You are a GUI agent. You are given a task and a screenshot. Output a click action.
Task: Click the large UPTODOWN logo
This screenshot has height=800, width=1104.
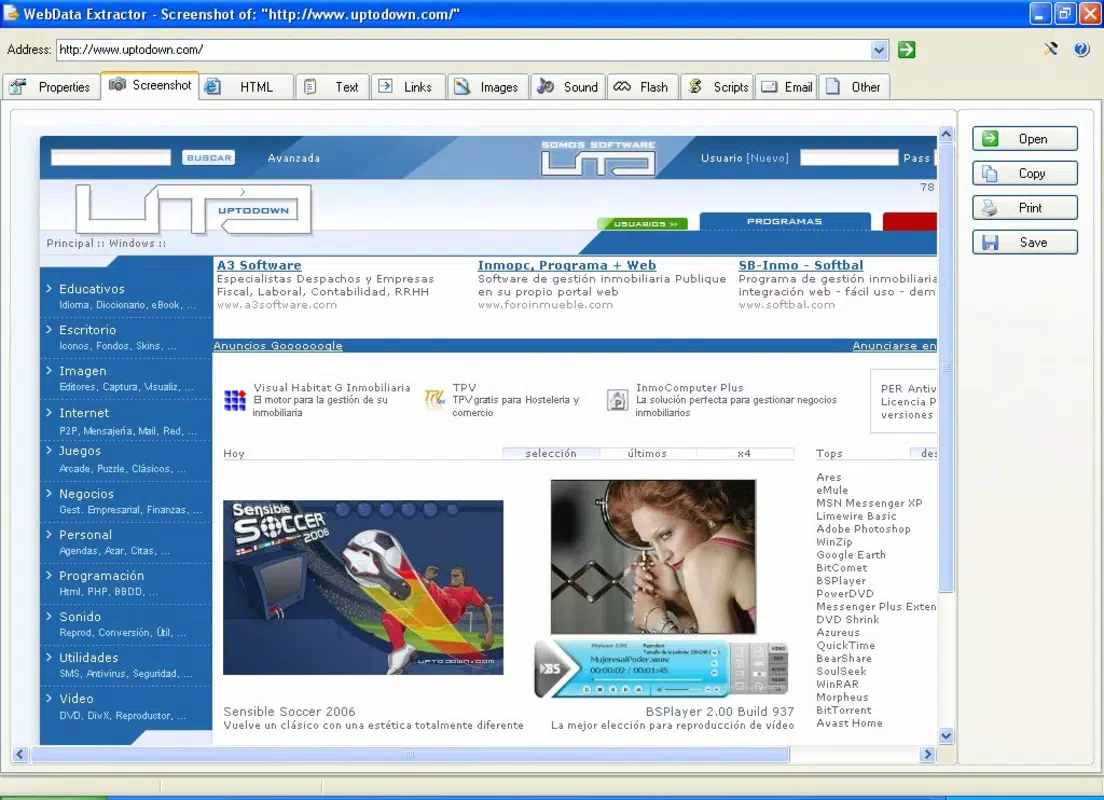(x=193, y=209)
